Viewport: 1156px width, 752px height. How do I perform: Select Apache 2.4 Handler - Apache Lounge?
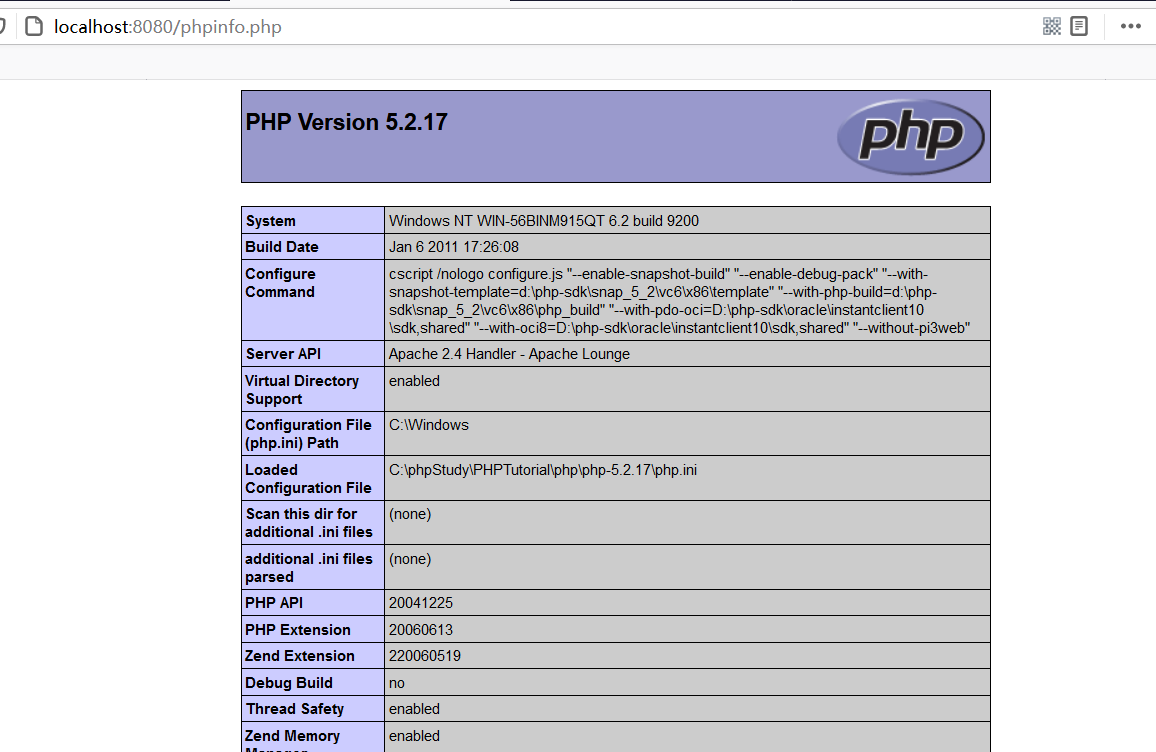(509, 354)
